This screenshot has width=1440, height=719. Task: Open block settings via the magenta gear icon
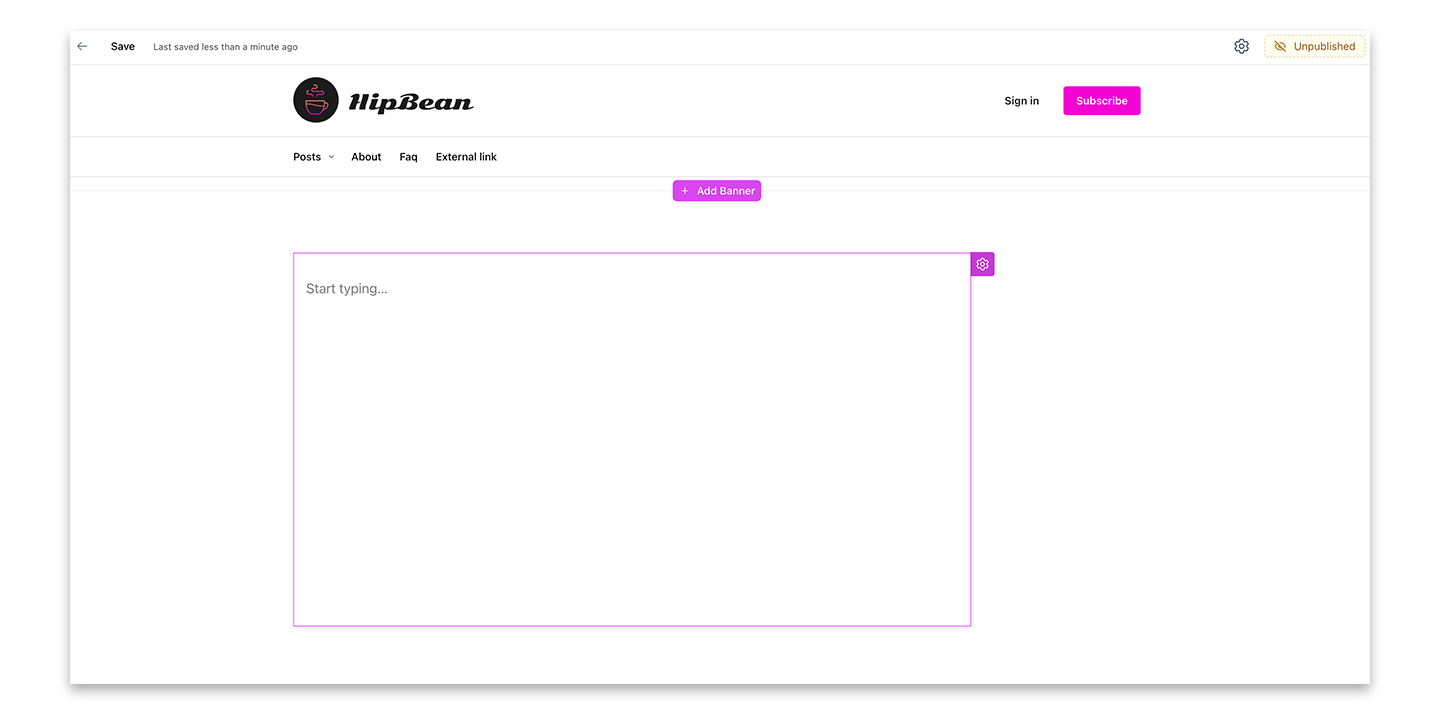coord(981,263)
